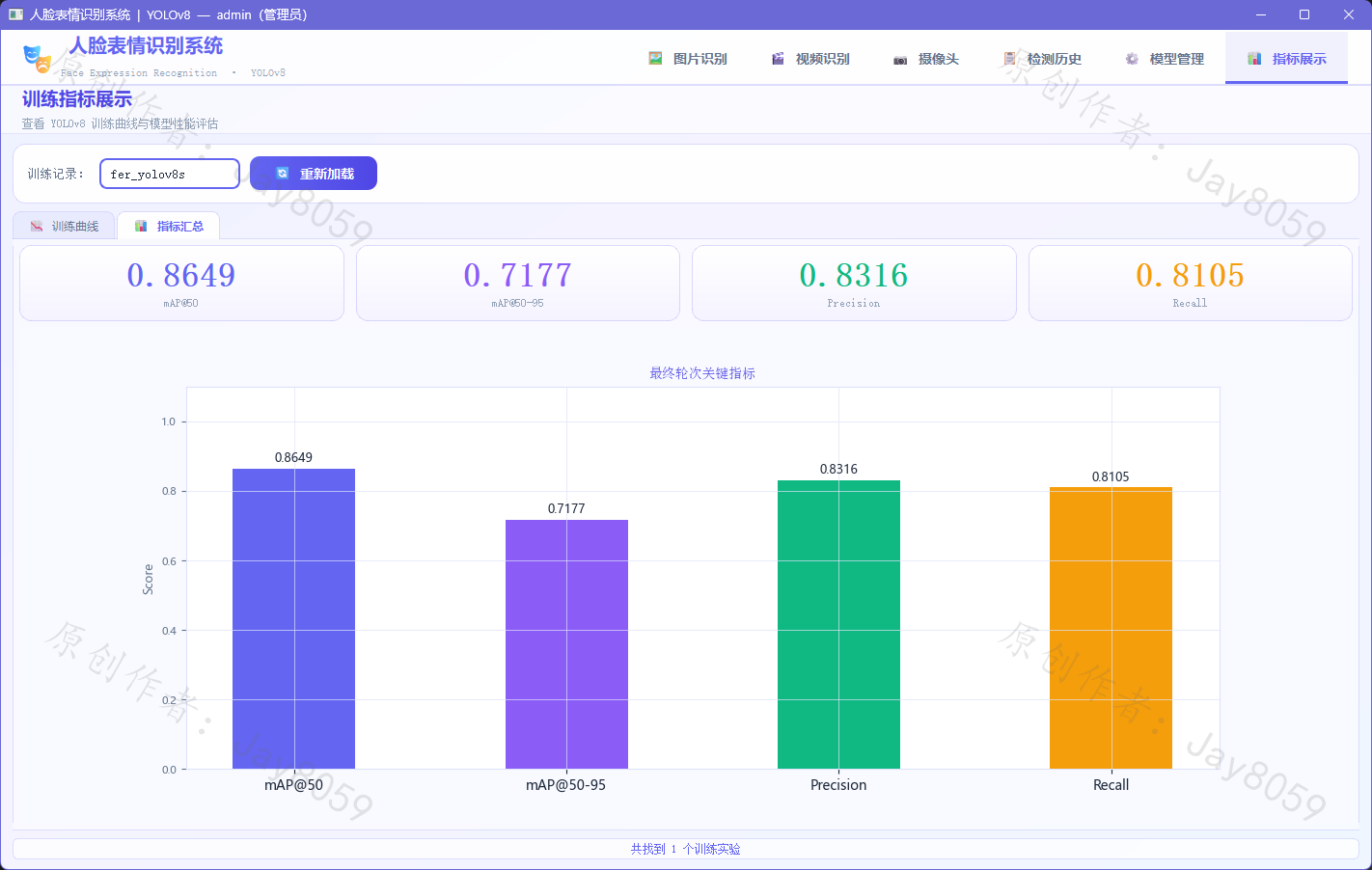The width and height of the screenshot is (1372, 870).
Task: Click the picture icon beside 图片识别
Action: point(655,59)
